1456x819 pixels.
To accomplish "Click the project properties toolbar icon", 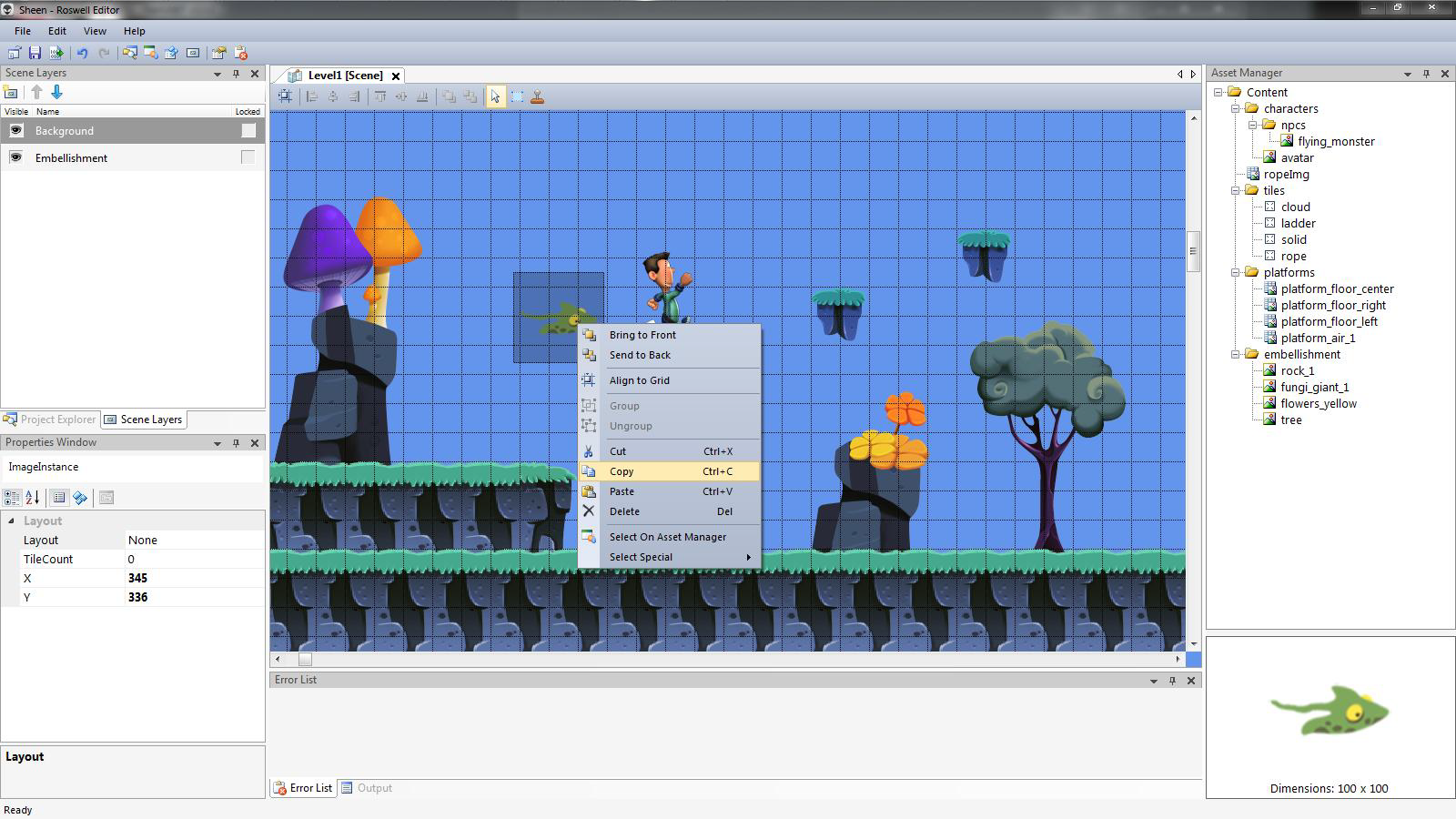I will click(x=218, y=53).
